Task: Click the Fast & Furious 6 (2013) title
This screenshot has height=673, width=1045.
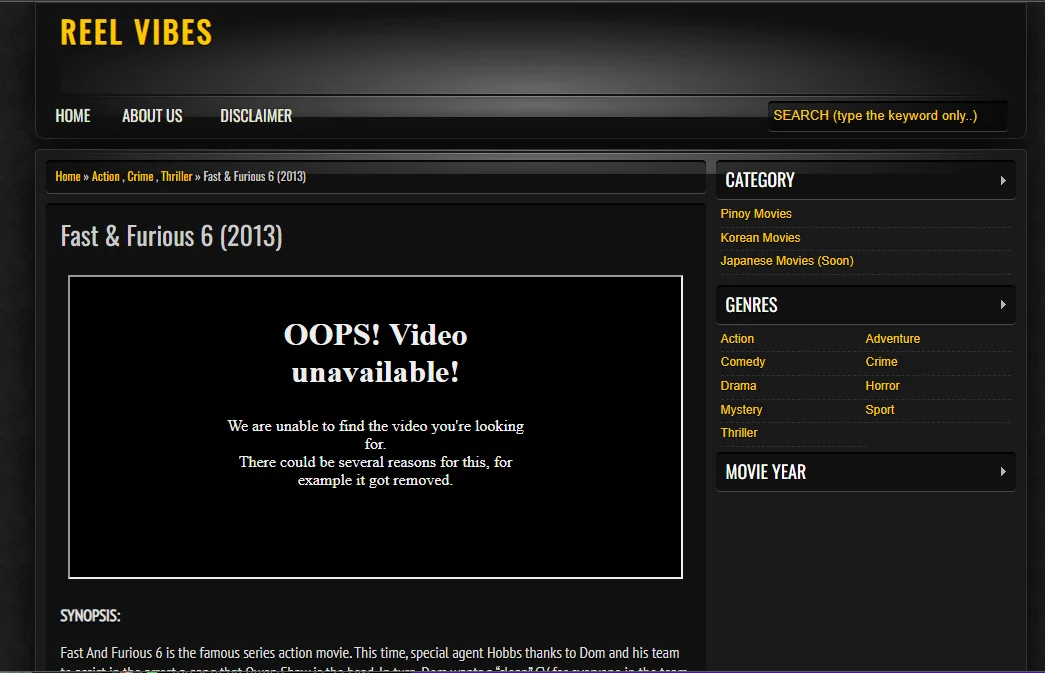Action: pos(171,237)
